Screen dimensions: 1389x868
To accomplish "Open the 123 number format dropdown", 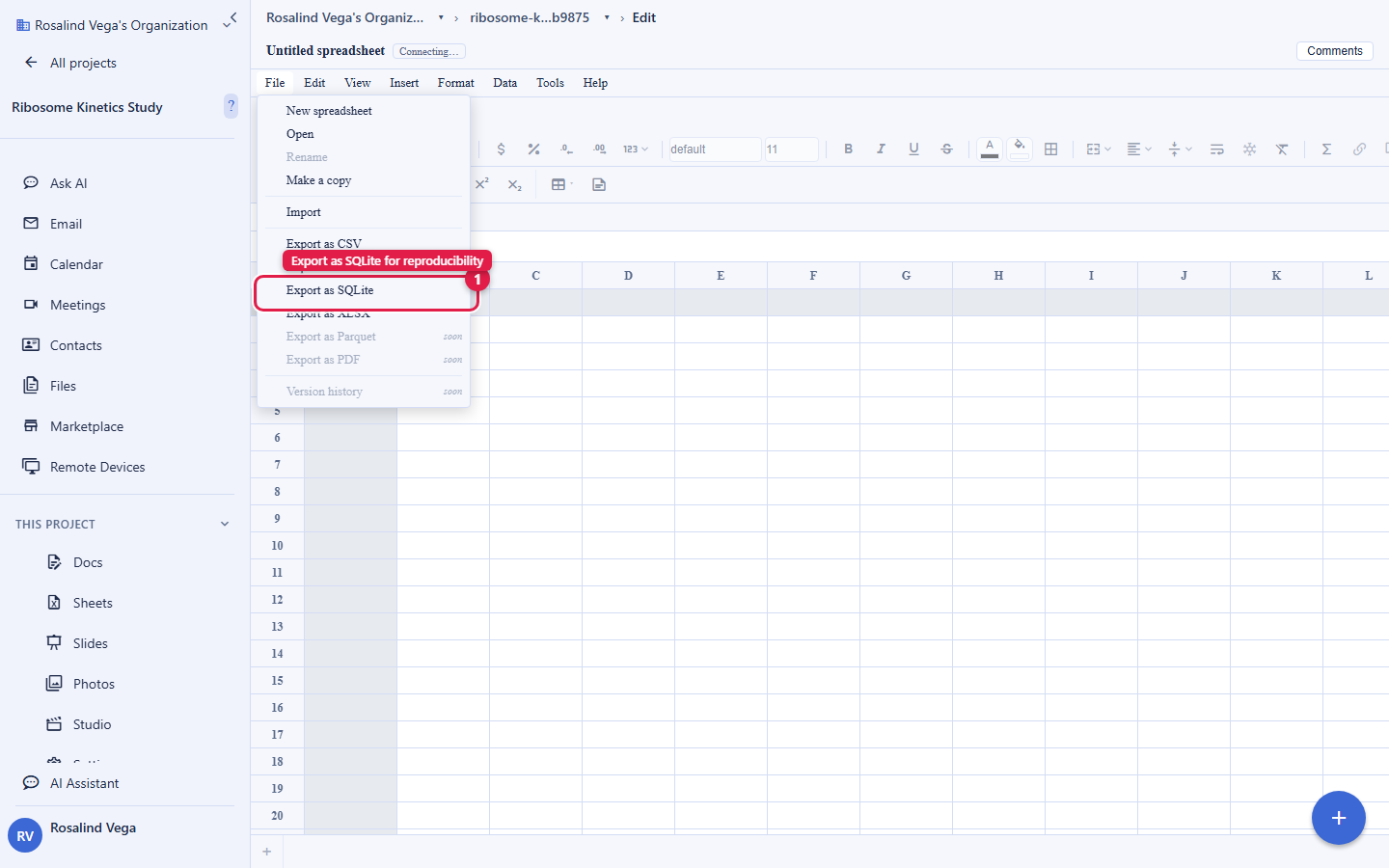I will (636, 149).
